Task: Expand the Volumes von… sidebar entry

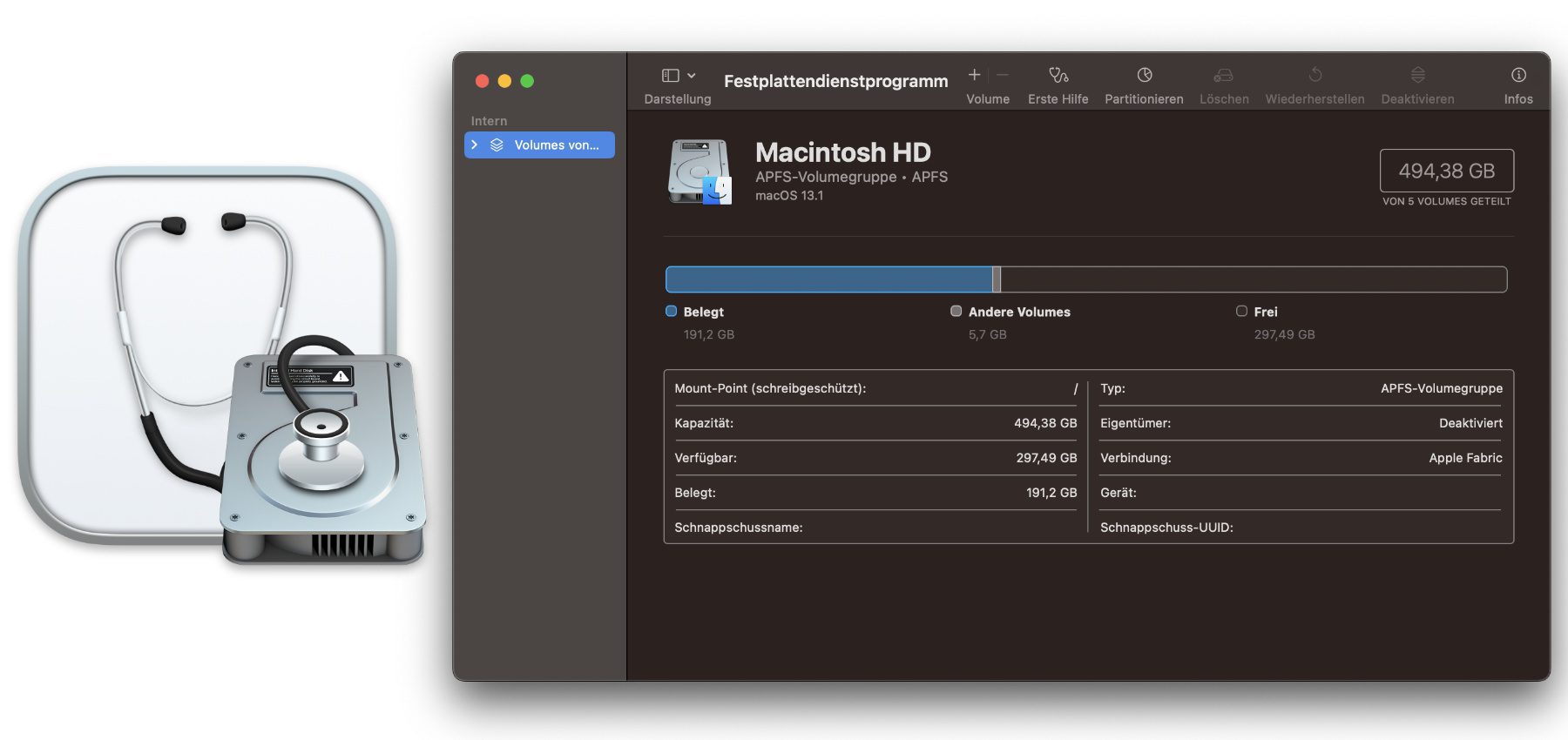Action: pos(475,145)
